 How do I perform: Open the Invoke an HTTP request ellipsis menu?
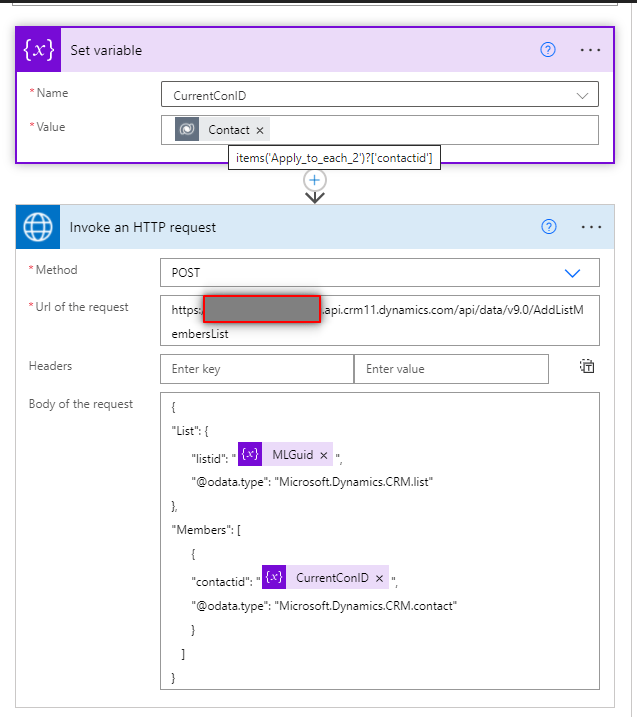[590, 227]
